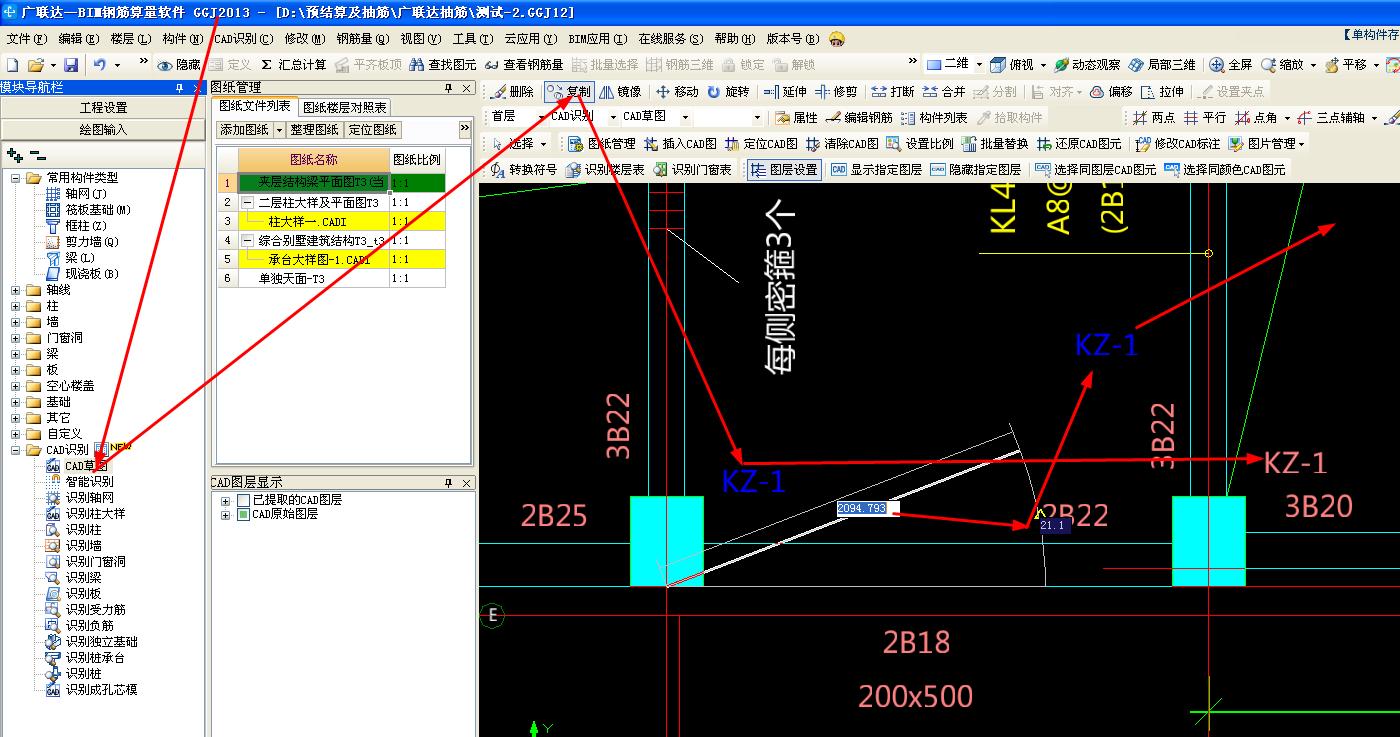
Task: Expand the 基础 folder node
Action: (x=16, y=402)
